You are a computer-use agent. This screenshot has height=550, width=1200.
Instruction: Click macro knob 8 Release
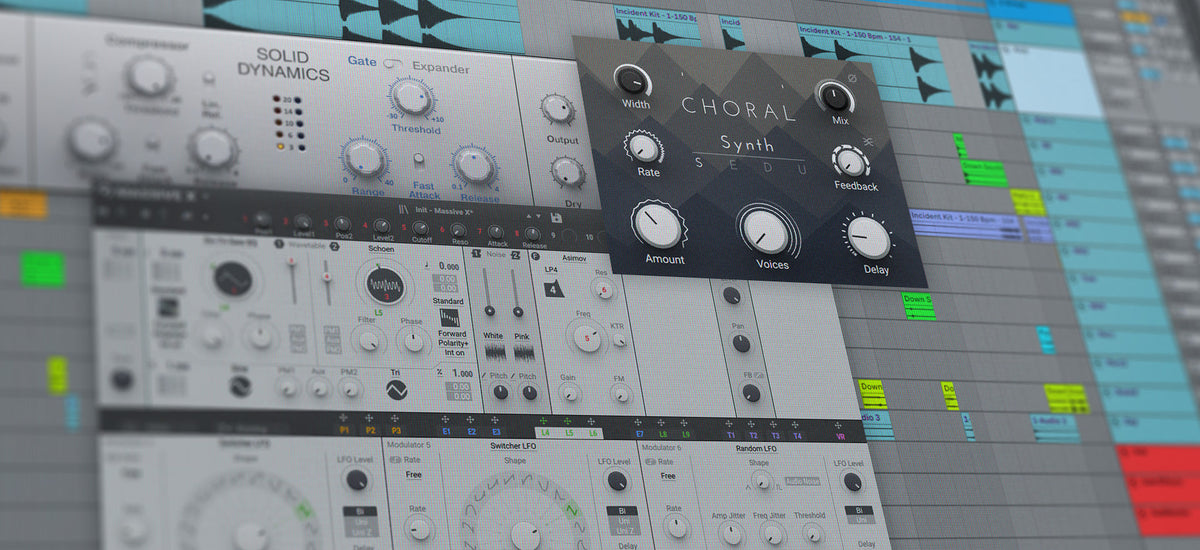[533, 235]
